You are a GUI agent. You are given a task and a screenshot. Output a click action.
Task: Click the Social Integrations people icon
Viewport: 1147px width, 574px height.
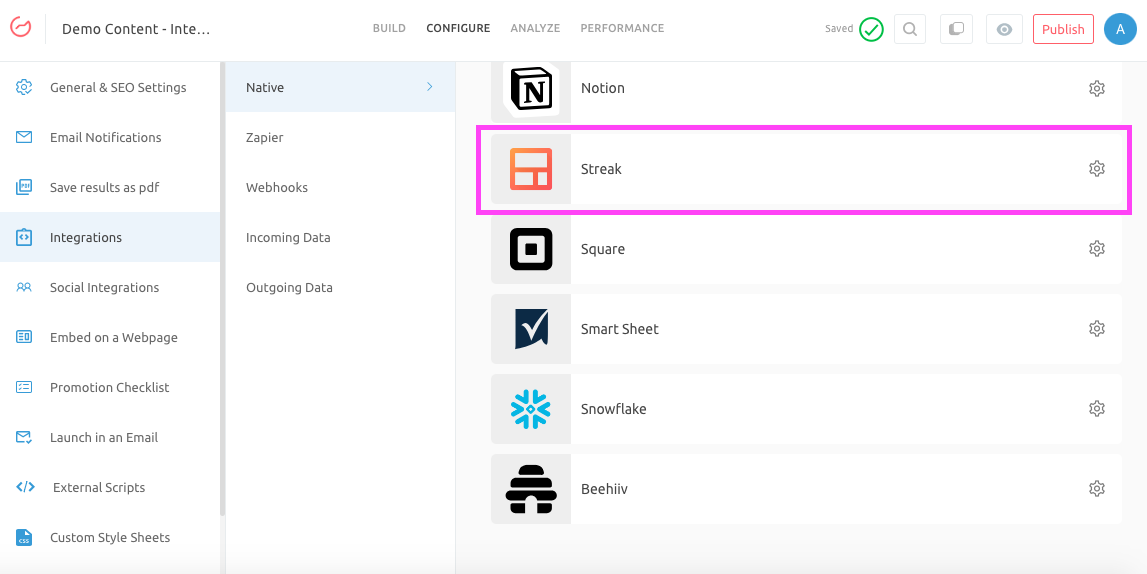pyautogui.click(x=24, y=287)
